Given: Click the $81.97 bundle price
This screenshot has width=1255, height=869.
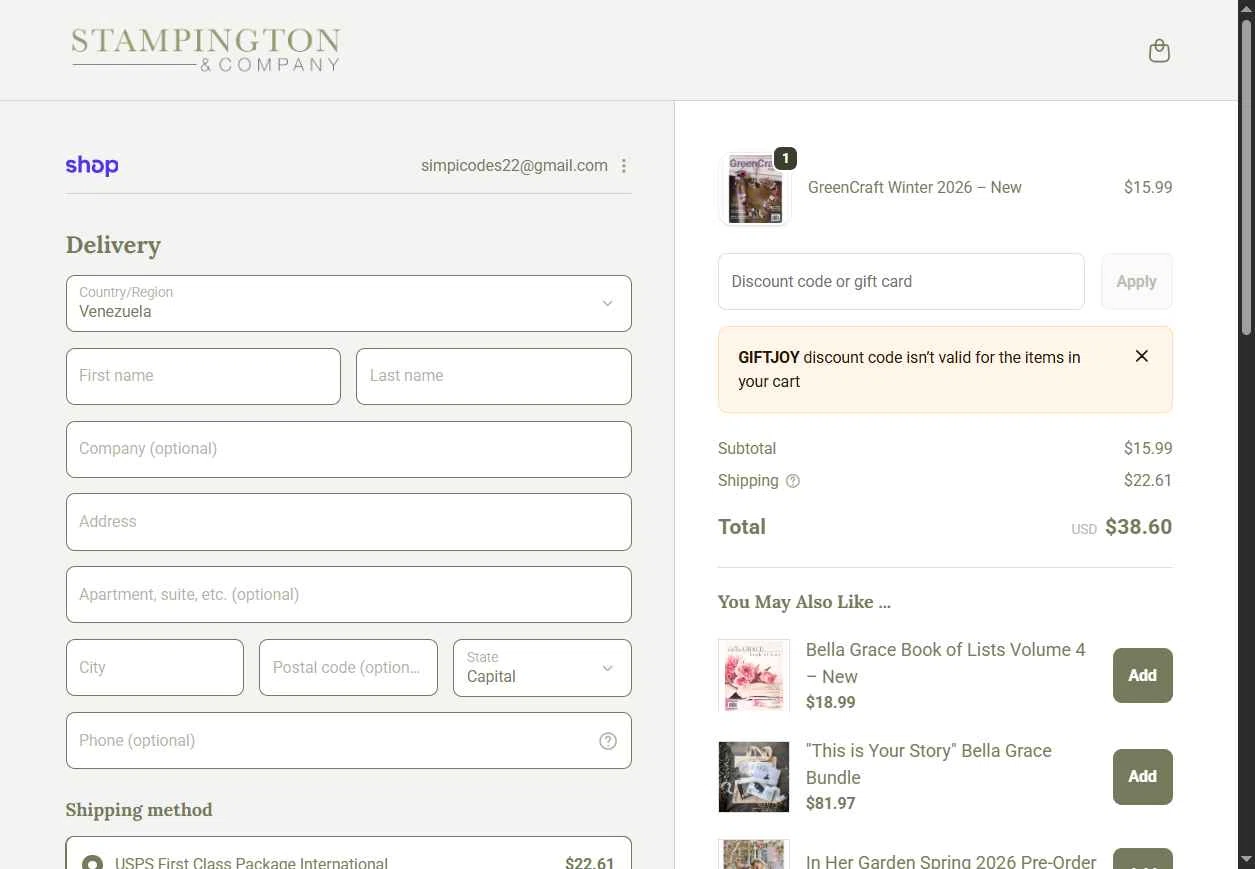Looking at the screenshot, I should (x=830, y=803).
